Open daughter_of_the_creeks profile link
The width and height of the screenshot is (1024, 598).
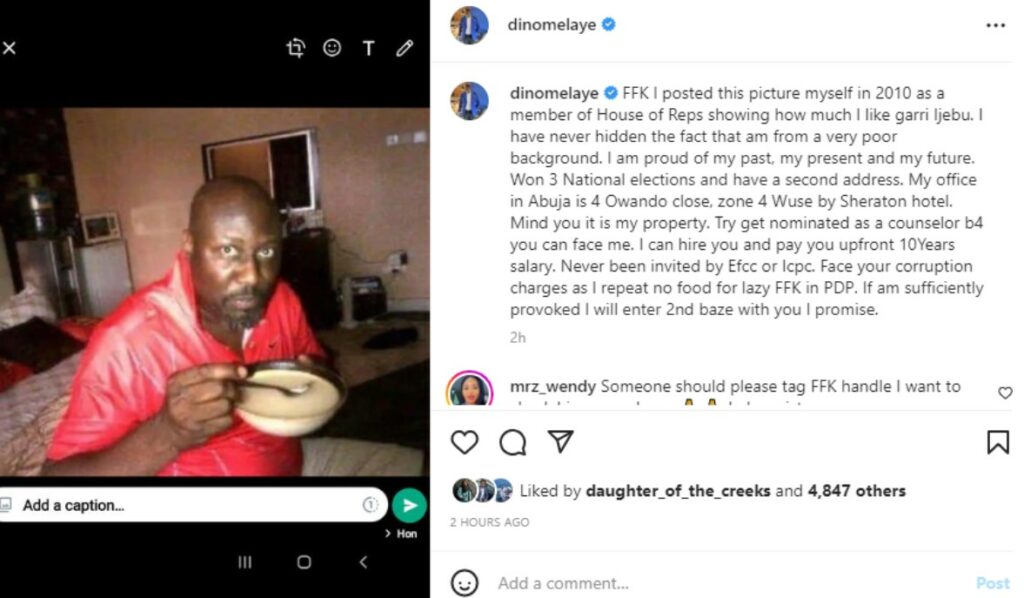point(678,491)
